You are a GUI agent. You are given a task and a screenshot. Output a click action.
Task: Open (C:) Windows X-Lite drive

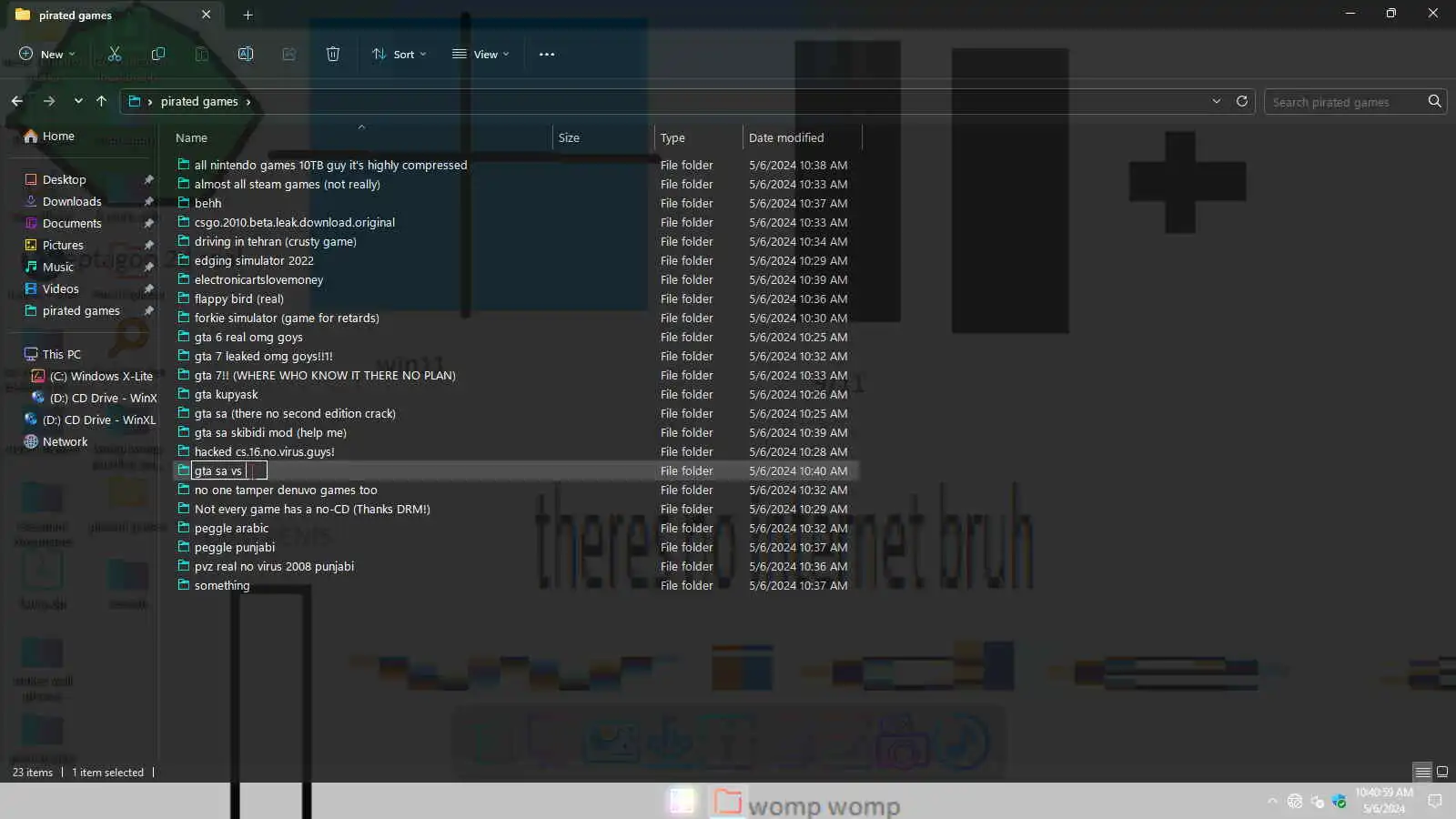tap(101, 376)
